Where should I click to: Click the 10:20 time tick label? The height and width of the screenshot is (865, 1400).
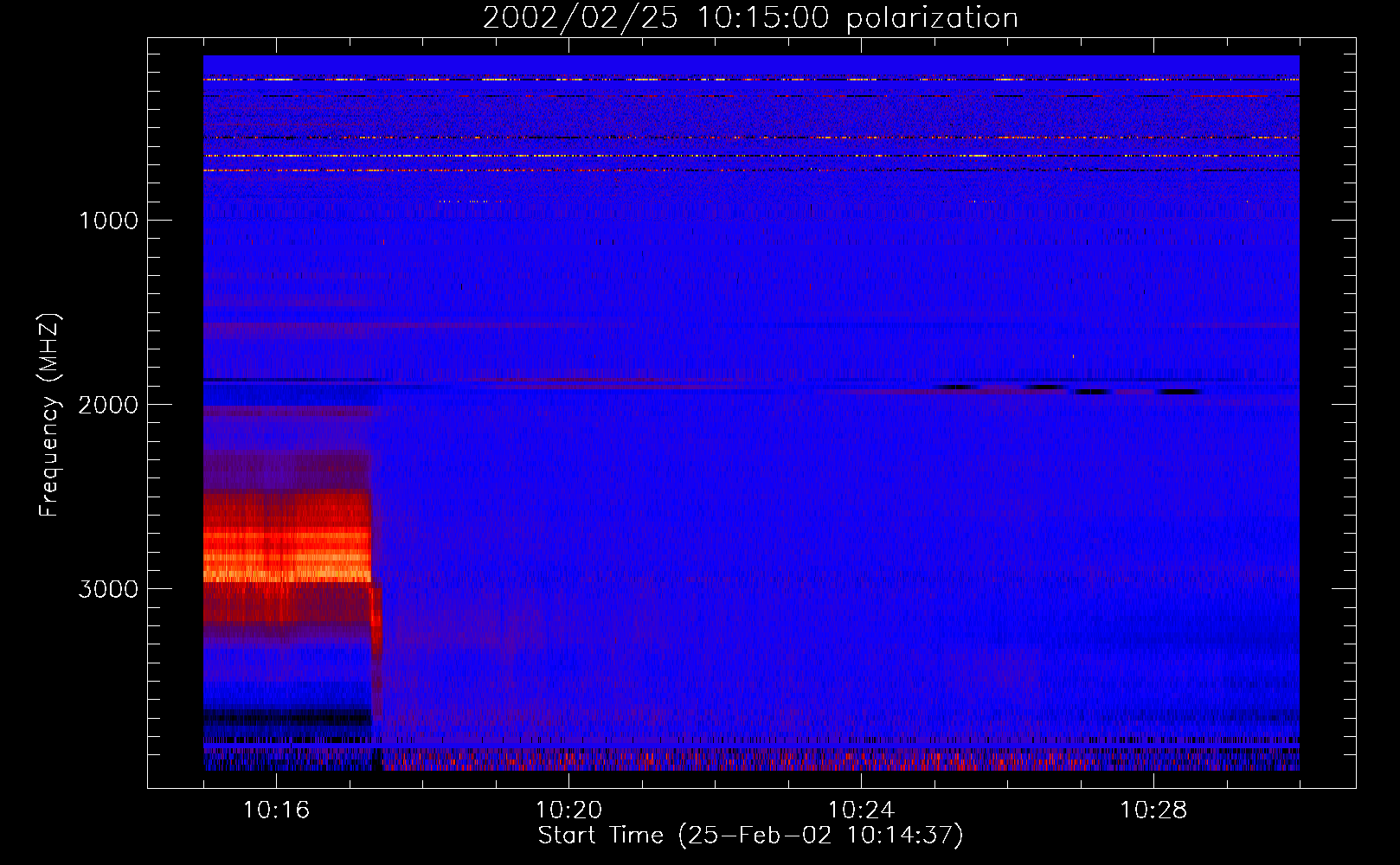568,811
